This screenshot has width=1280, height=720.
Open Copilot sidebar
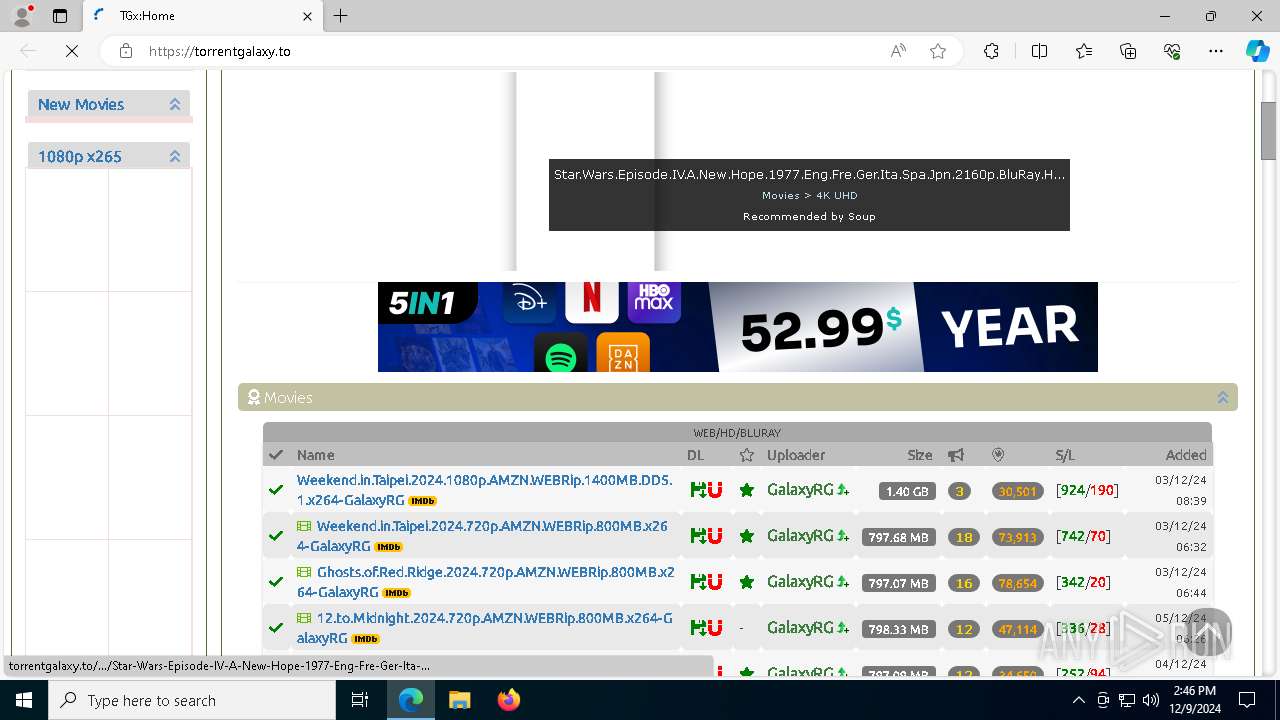(x=1258, y=51)
